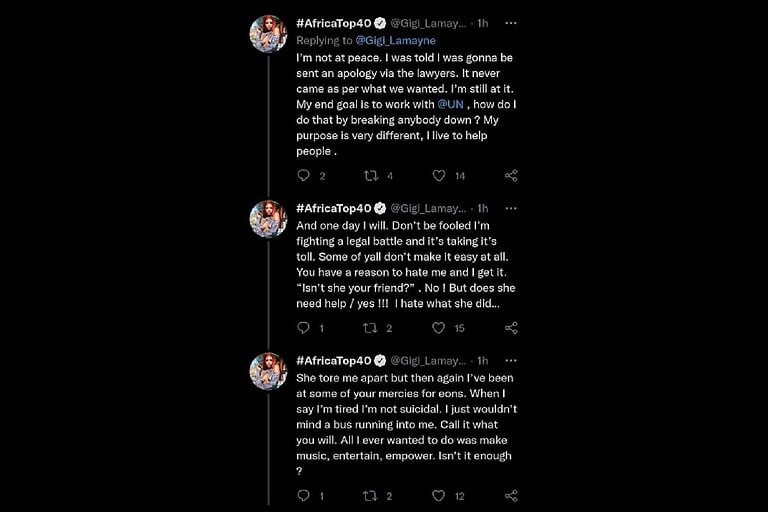Open more options on the second tweet
Viewport: 768px width, 512px height.
pos(511,208)
